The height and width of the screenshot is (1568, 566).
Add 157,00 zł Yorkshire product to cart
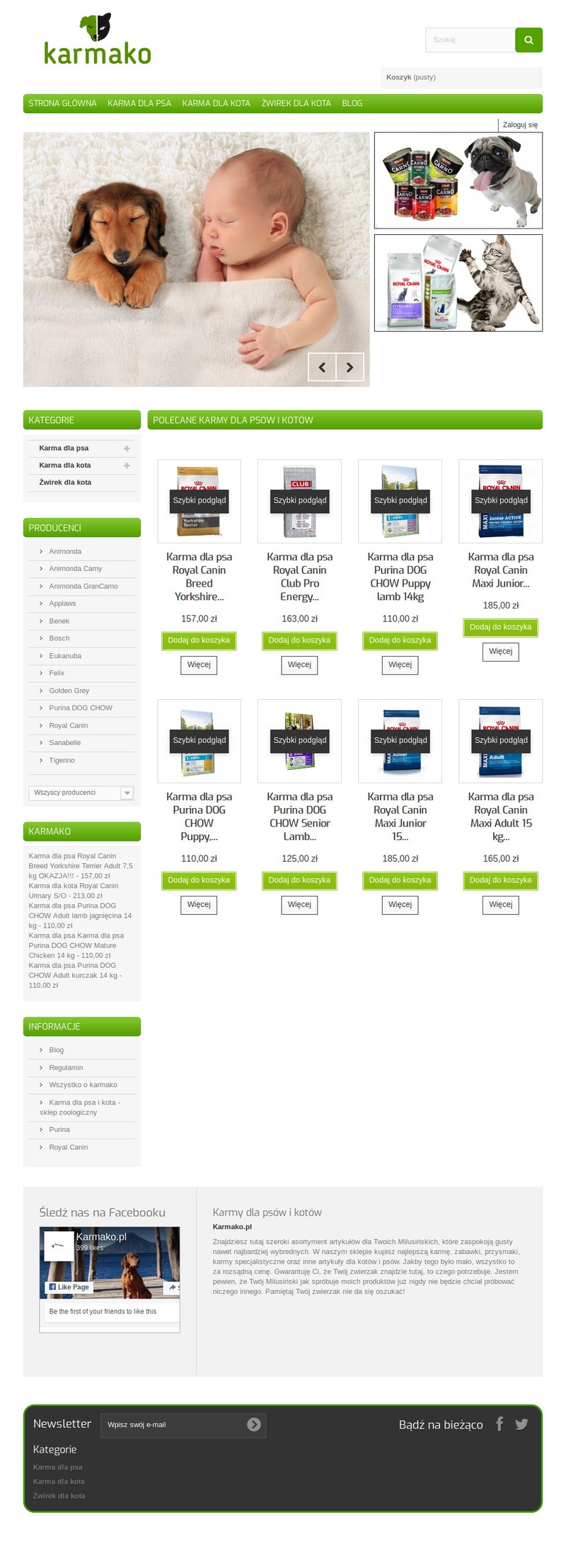pyautogui.click(x=199, y=640)
